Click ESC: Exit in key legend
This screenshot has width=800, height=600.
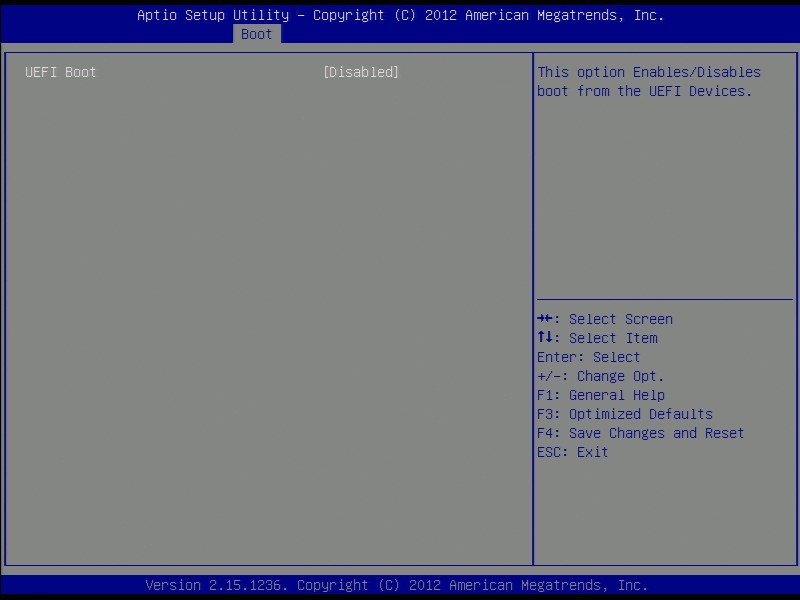click(572, 452)
